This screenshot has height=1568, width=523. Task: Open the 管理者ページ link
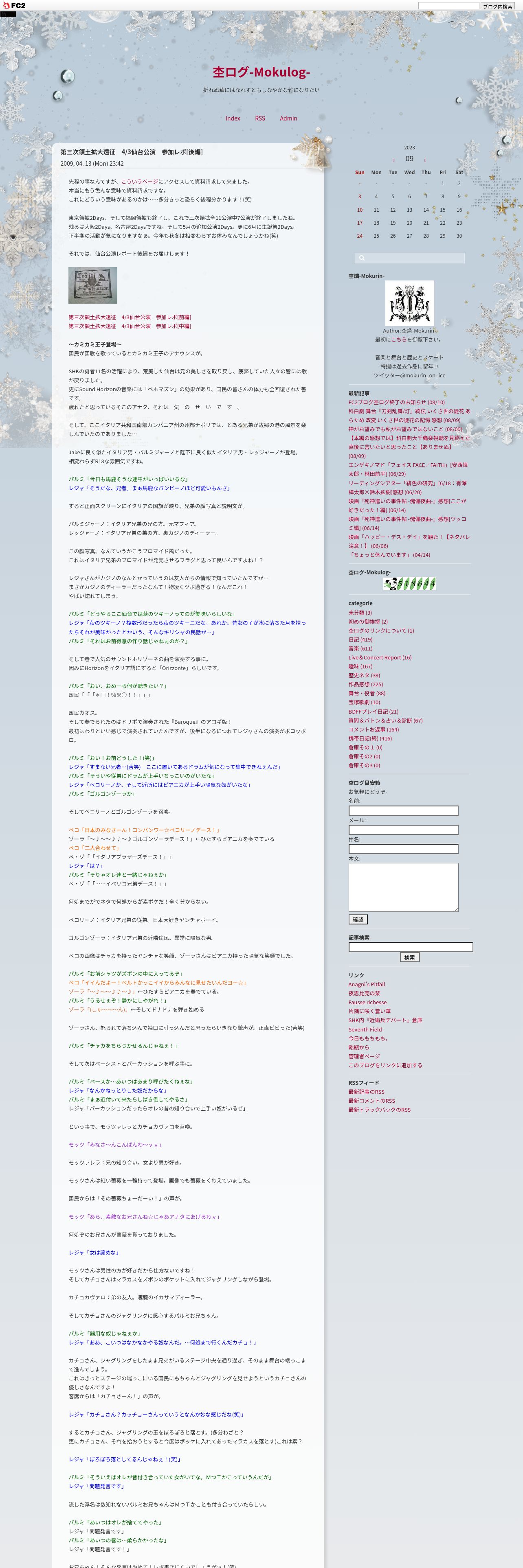(364, 1057)
